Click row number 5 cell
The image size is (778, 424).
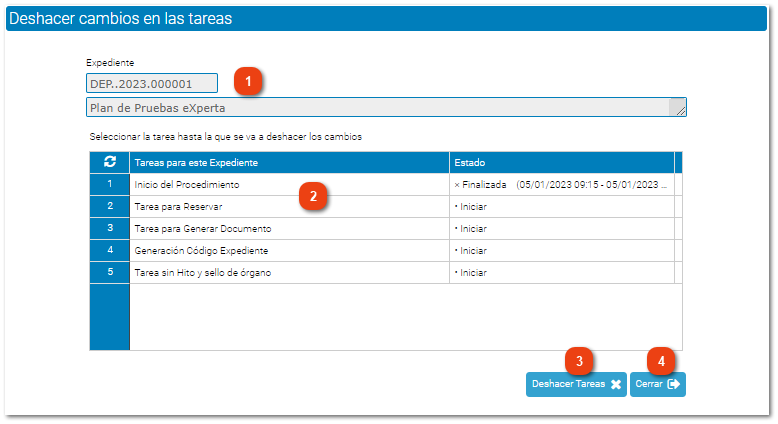pyautogui.click(x=110, y=272)
